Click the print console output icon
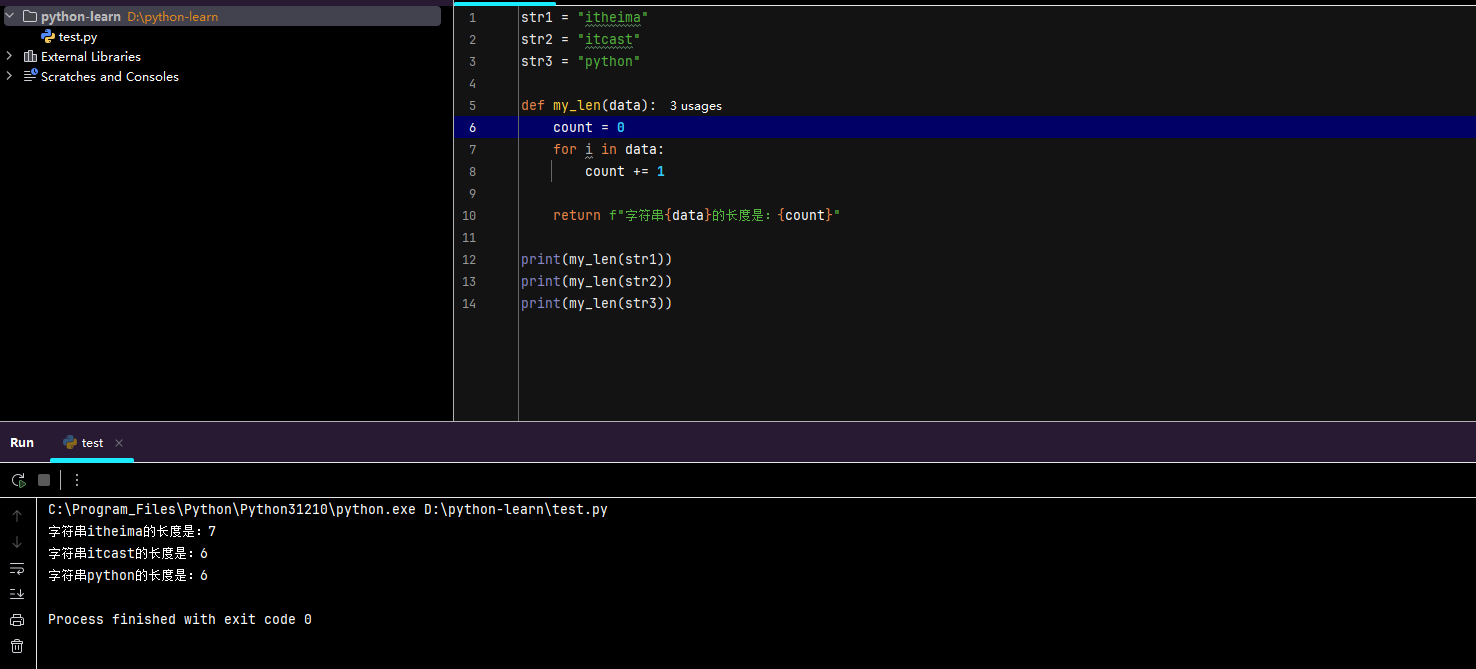This screenshot has width=1476, height=669. click(17, 620)
